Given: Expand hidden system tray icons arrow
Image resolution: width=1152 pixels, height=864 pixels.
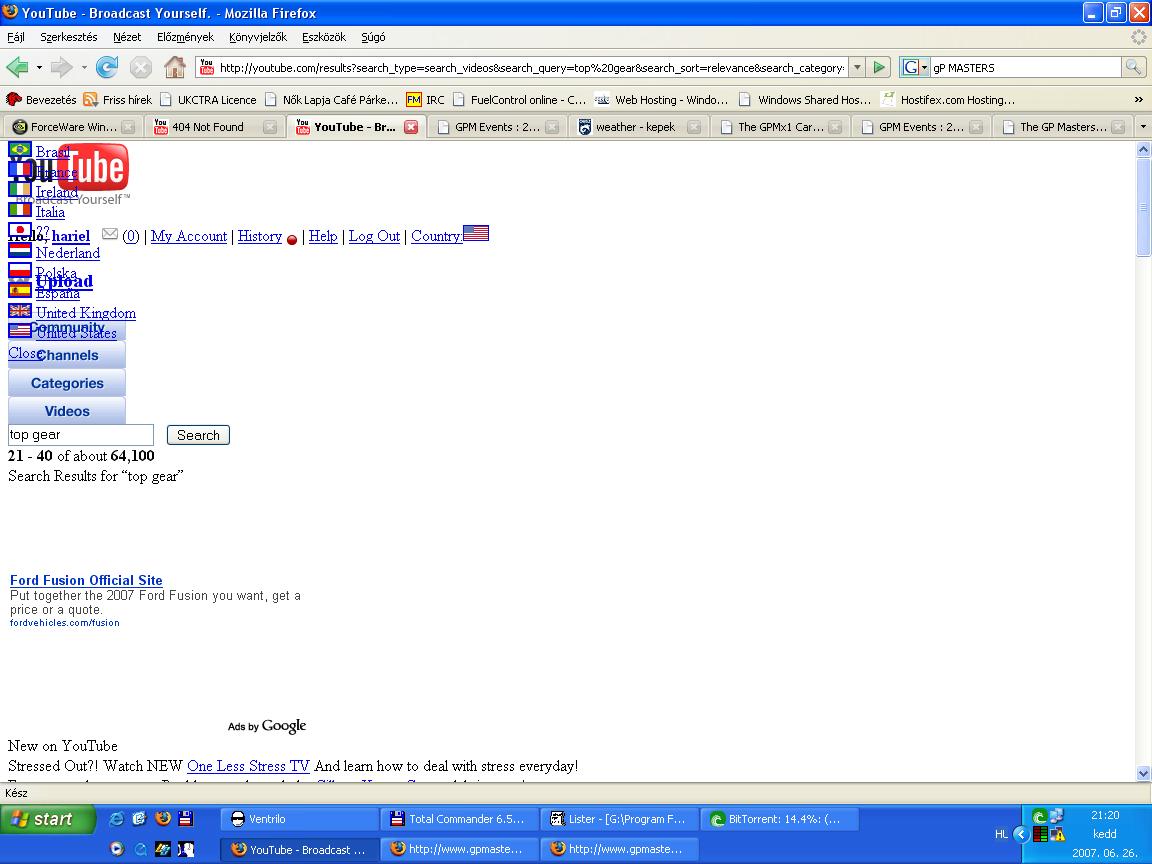Looking at the screenshot, I should (x=1020, y=834).
